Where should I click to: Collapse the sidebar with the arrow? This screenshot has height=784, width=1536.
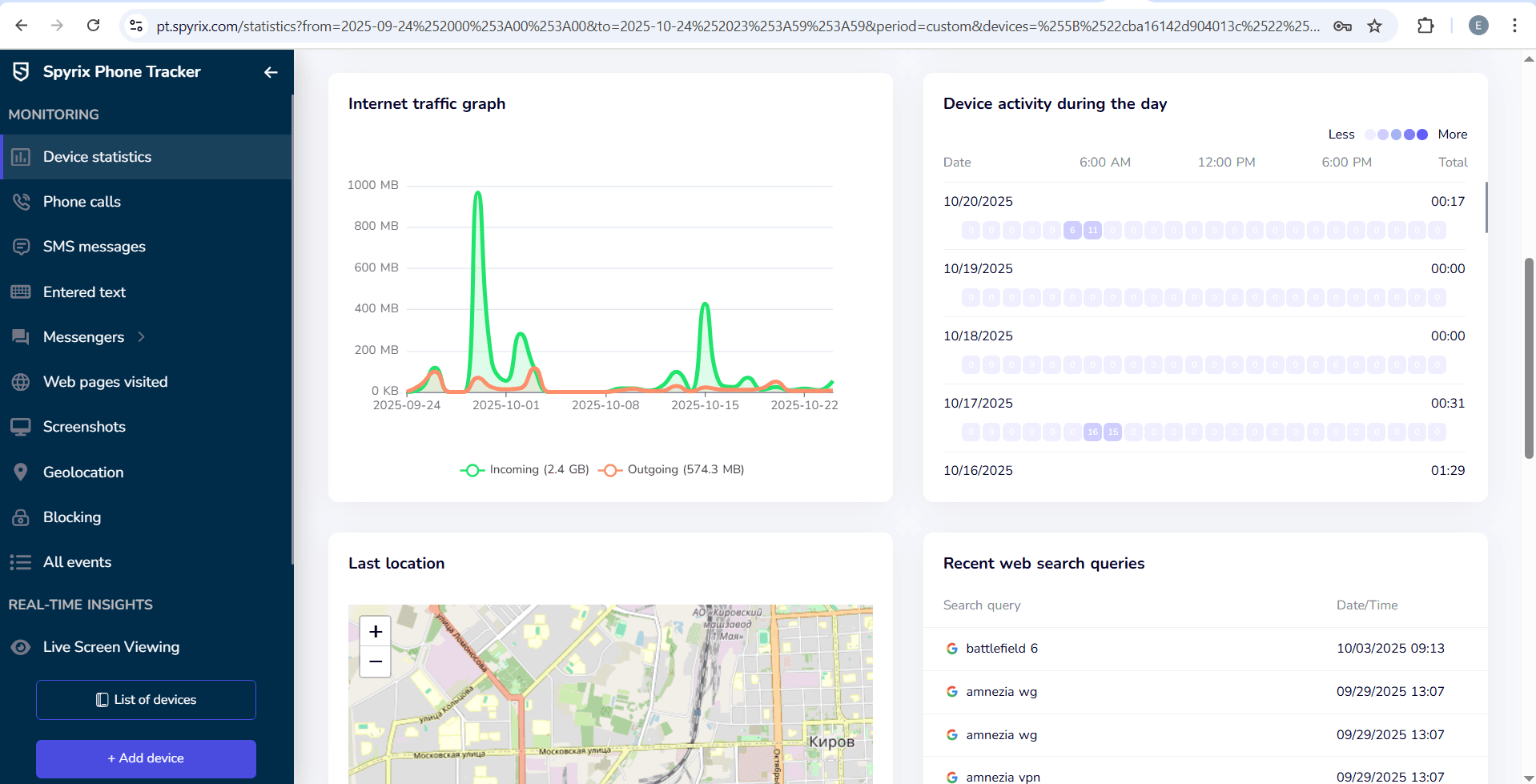click(270, 72)
